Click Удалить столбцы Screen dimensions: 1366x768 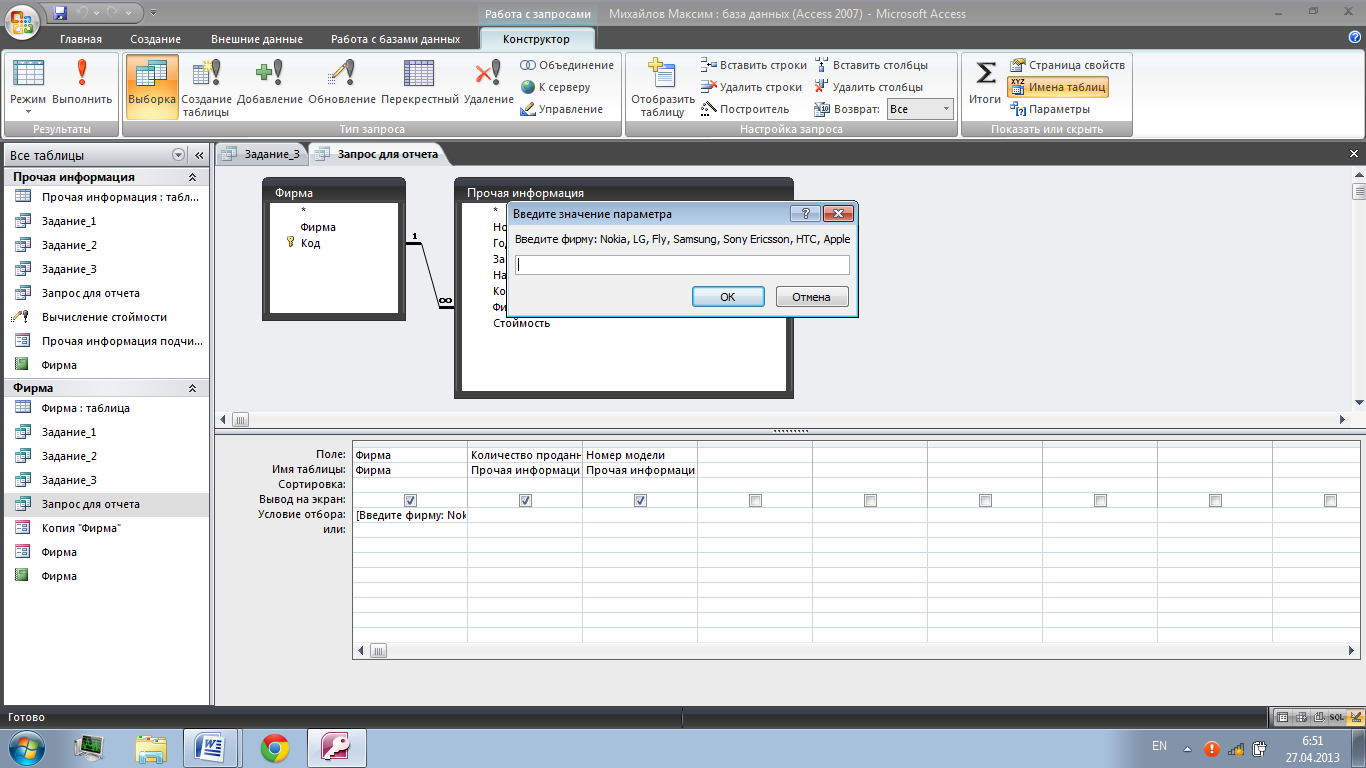coord(869,87)
